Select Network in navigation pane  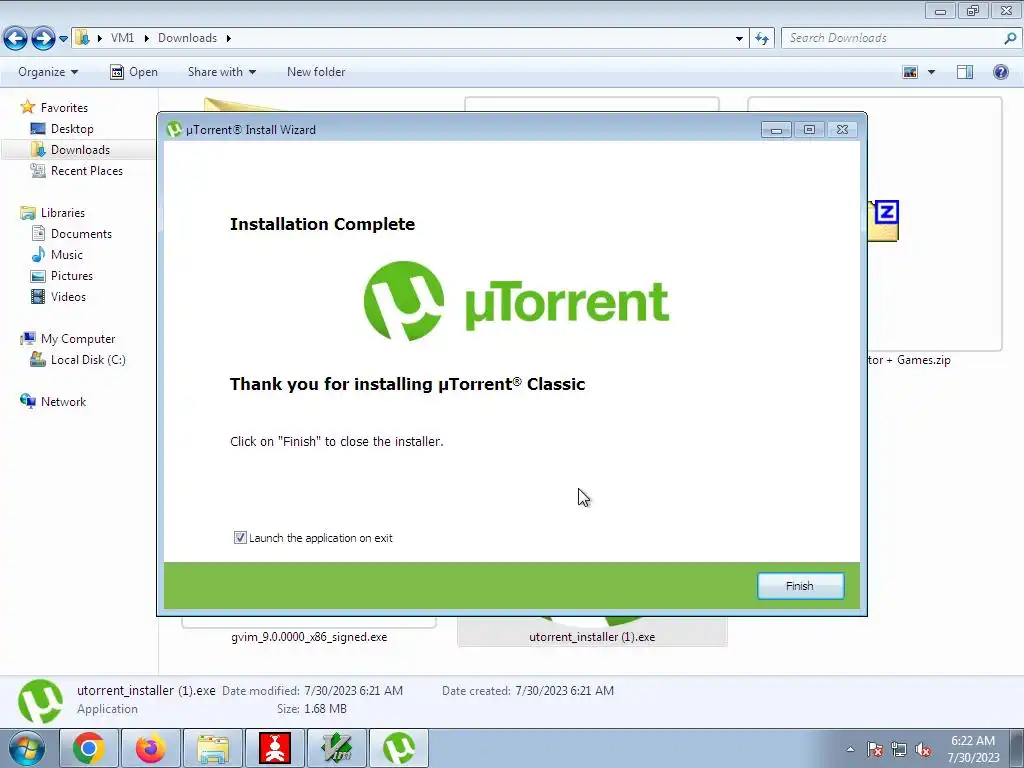63,402
